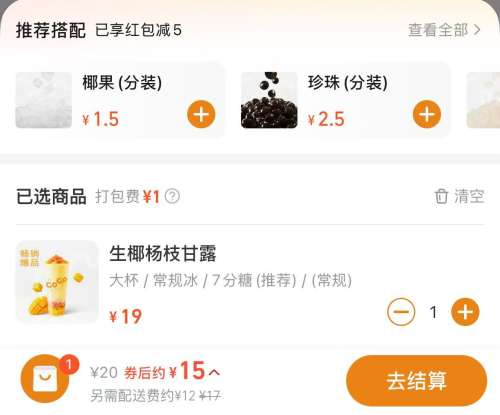Click the trash can clear-cart icon
Viewport: 500px width, 415px height.
(441, 196)
